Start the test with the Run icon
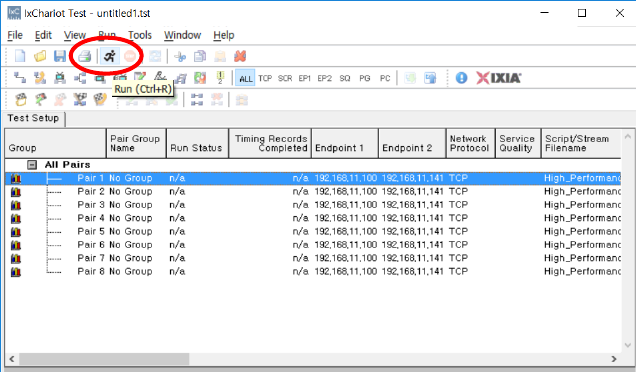The height and width of the screenshot is (372, 636). pyautogui.click(x=110, y=56)
